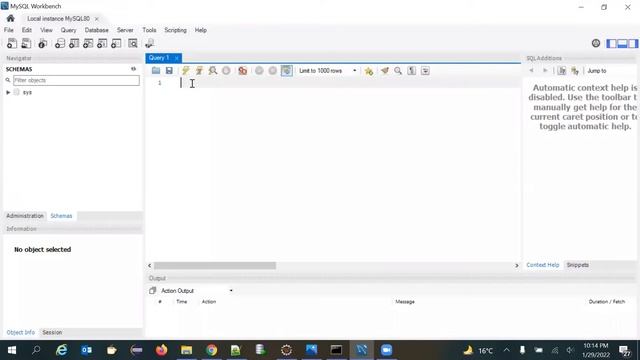Image resolution: width=640 pixels, height=360 pixels.
Task: Go to the home screen tab
Action: pos(11,18)
